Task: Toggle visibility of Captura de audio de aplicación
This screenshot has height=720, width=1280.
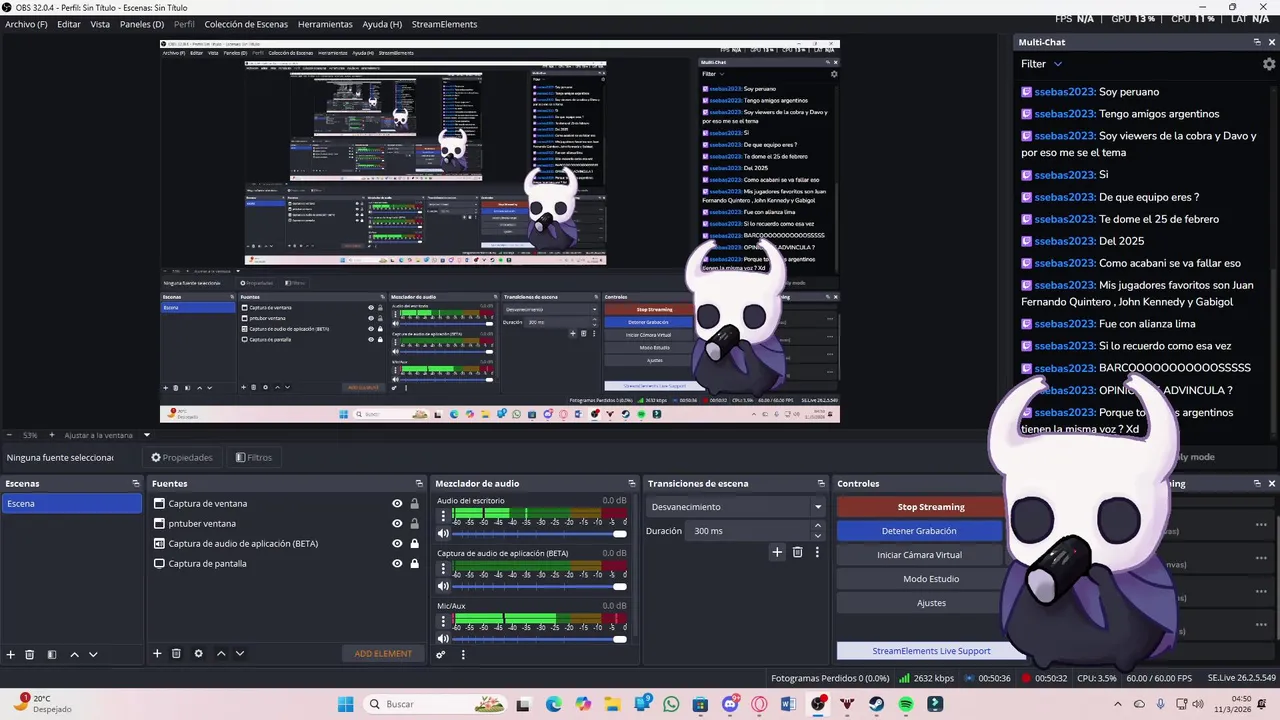Action: point(397,544)
